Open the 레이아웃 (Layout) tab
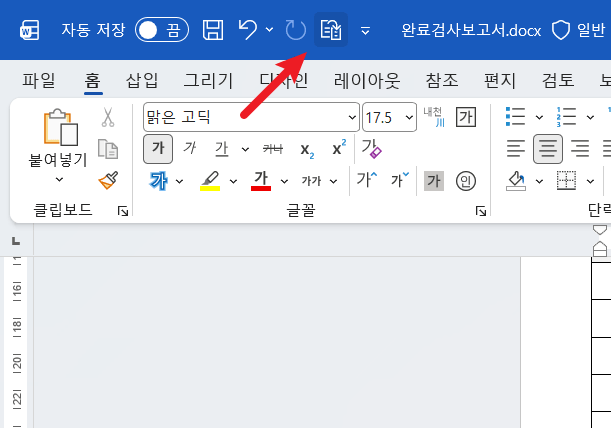Screen dimensions: 611x428 click(367, 80)
